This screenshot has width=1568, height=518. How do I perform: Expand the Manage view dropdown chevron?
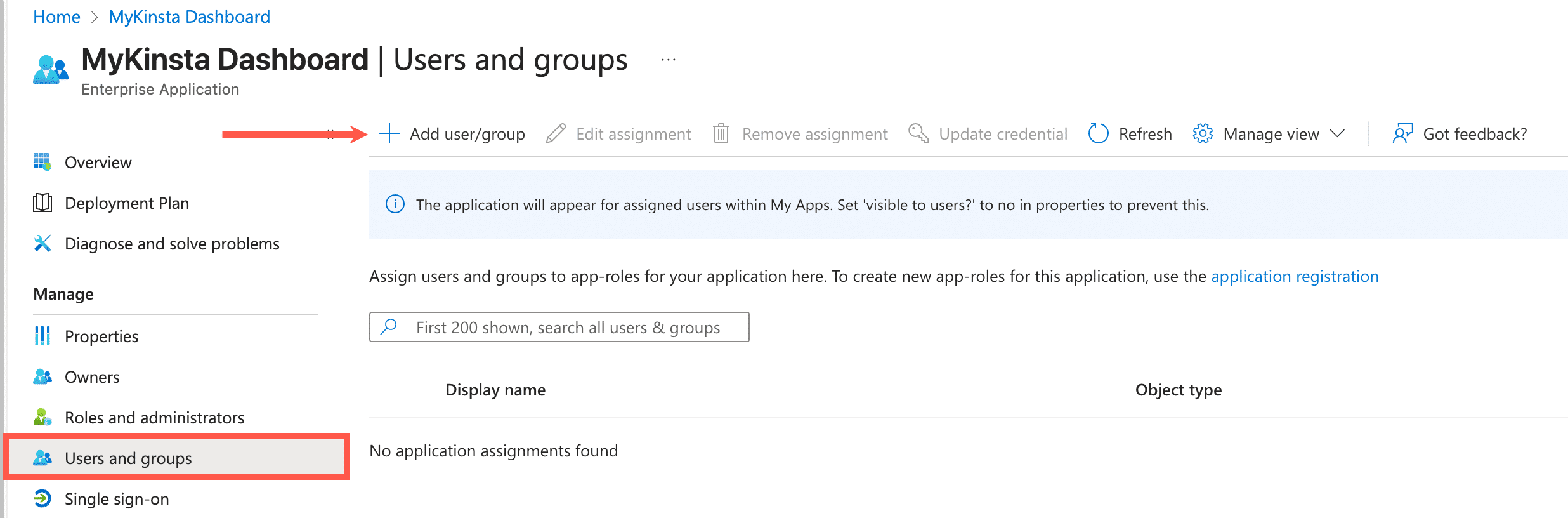[x=1338, y=134]
